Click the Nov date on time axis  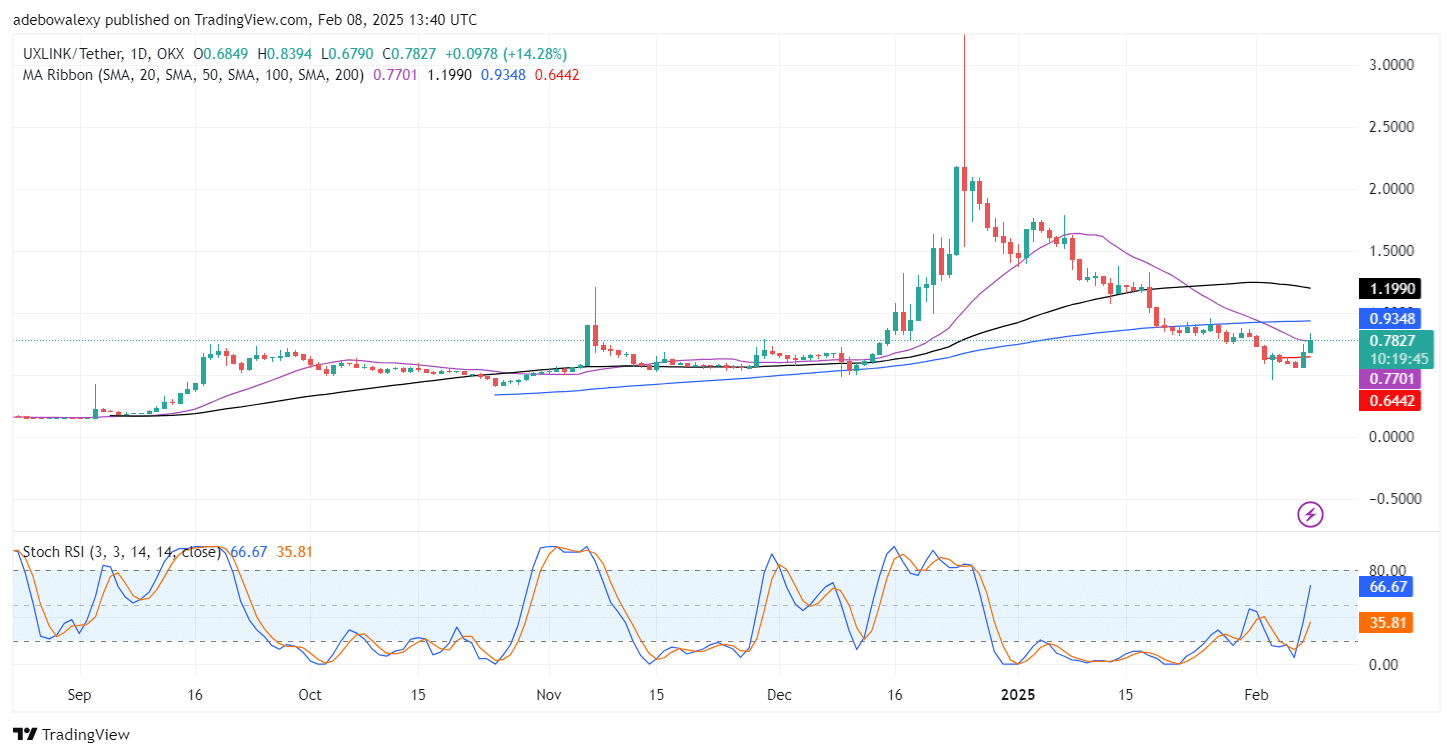tap(548, 694)
